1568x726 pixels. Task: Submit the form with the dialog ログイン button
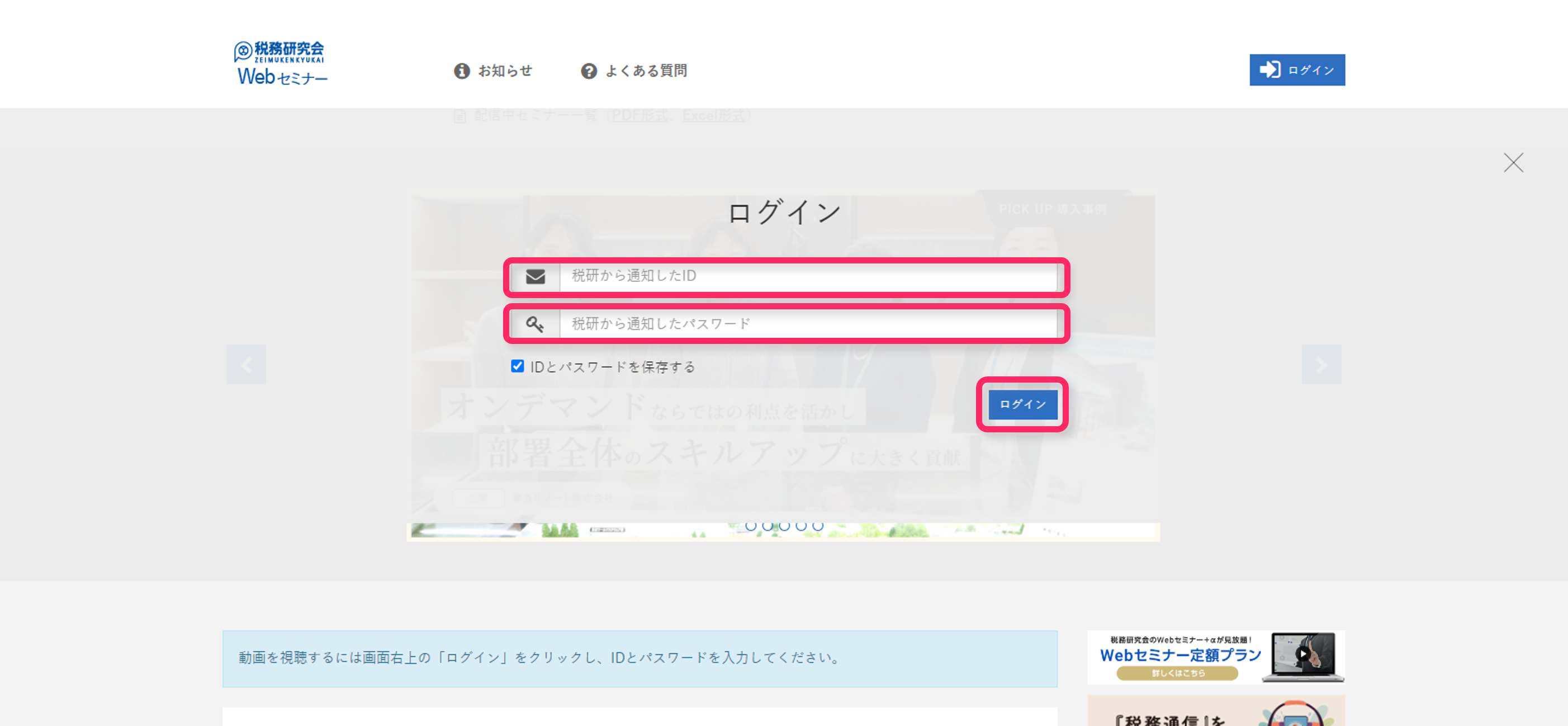[1022, 404]
